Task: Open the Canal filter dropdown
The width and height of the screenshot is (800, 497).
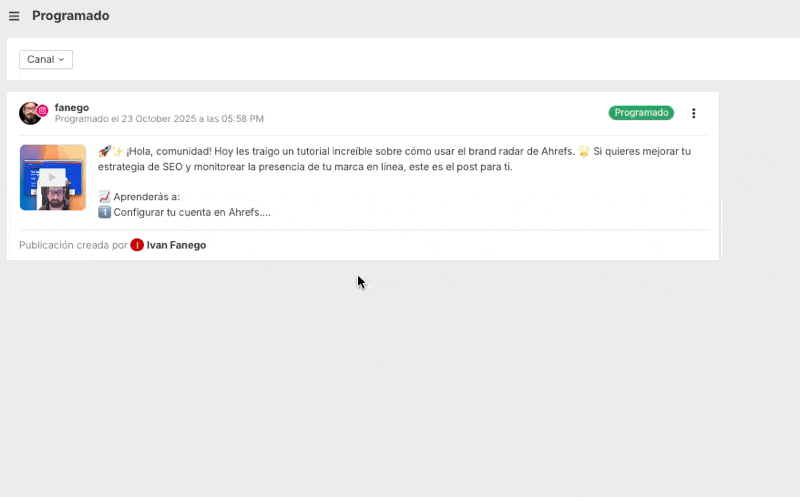Action: pyautogui.click(x=45, y=60)
